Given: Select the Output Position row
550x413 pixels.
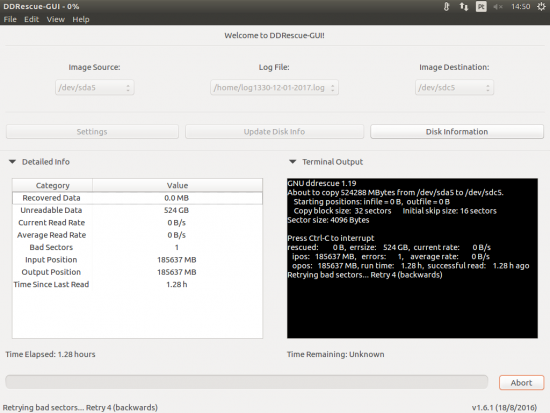Looking at the screenshot, I should pyautogui.click(x=138, y=272).
